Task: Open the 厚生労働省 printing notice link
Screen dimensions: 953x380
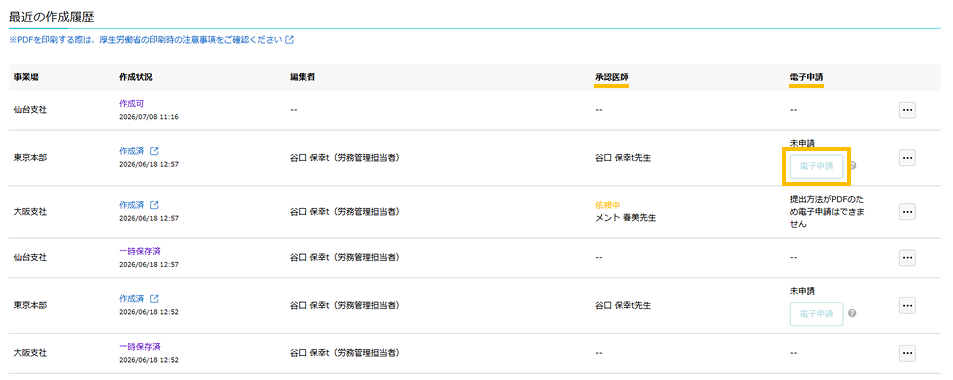Action: point(146,40)
